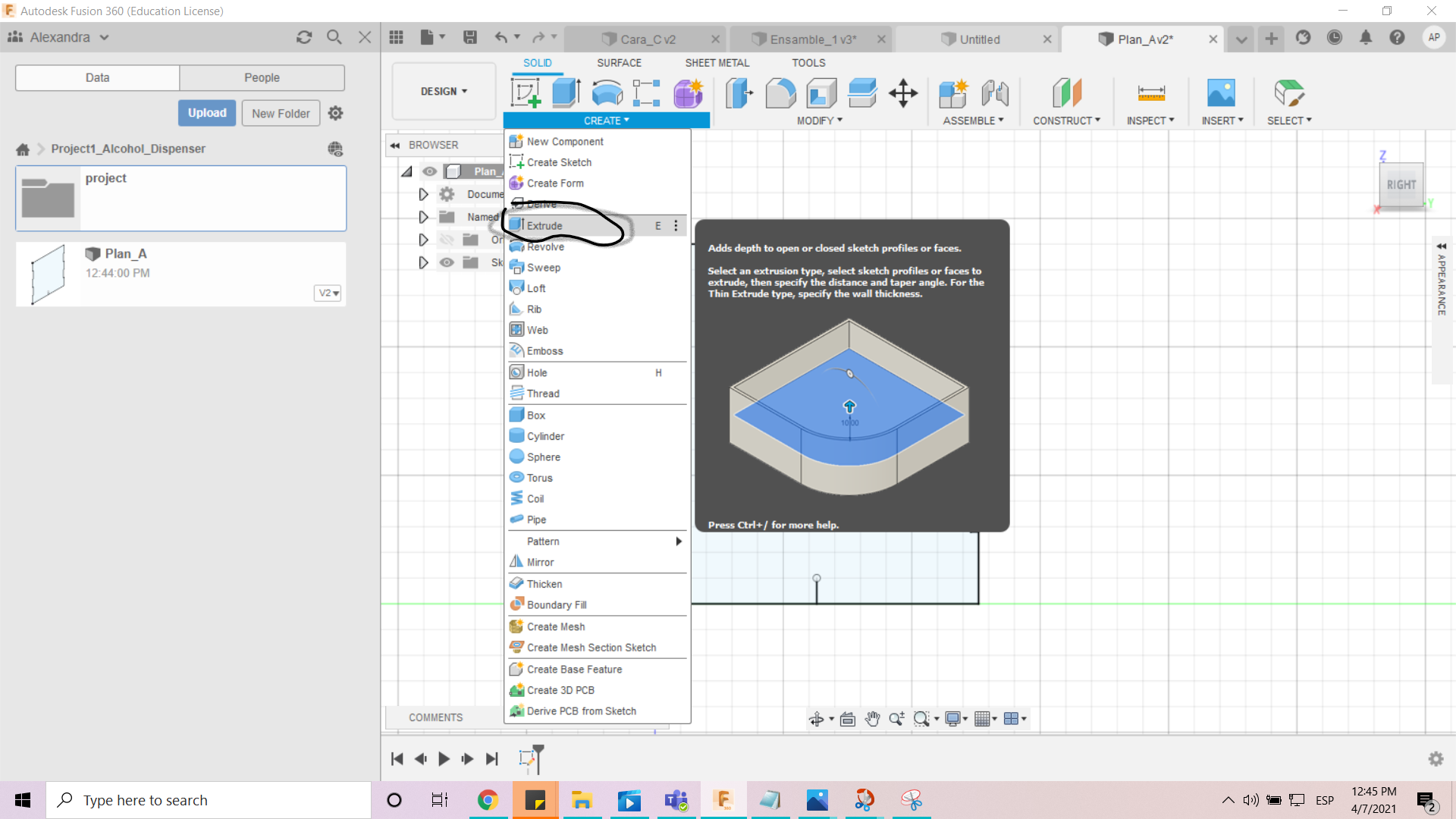The image size is (1456, 819).
Task: Click the Save file icon
Action: [470, 37]
